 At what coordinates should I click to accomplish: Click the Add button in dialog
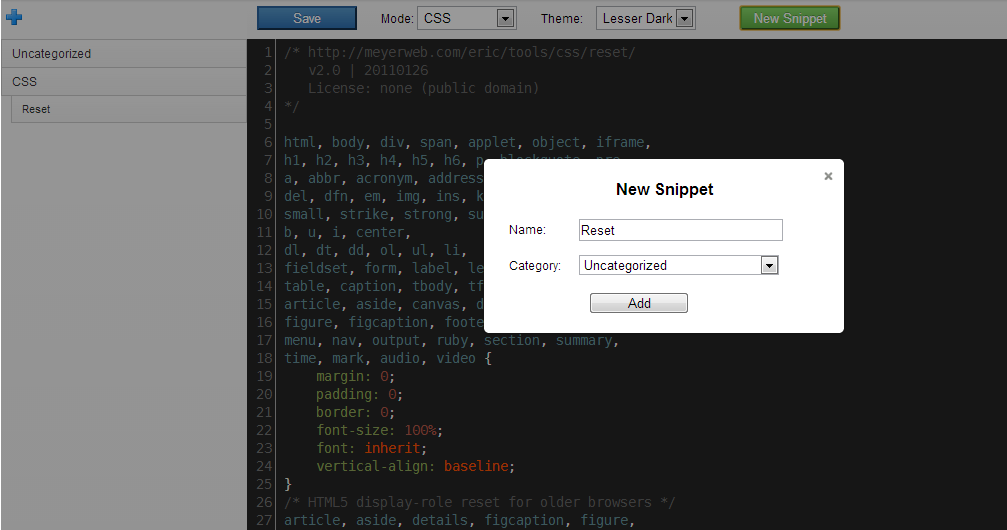639,303
